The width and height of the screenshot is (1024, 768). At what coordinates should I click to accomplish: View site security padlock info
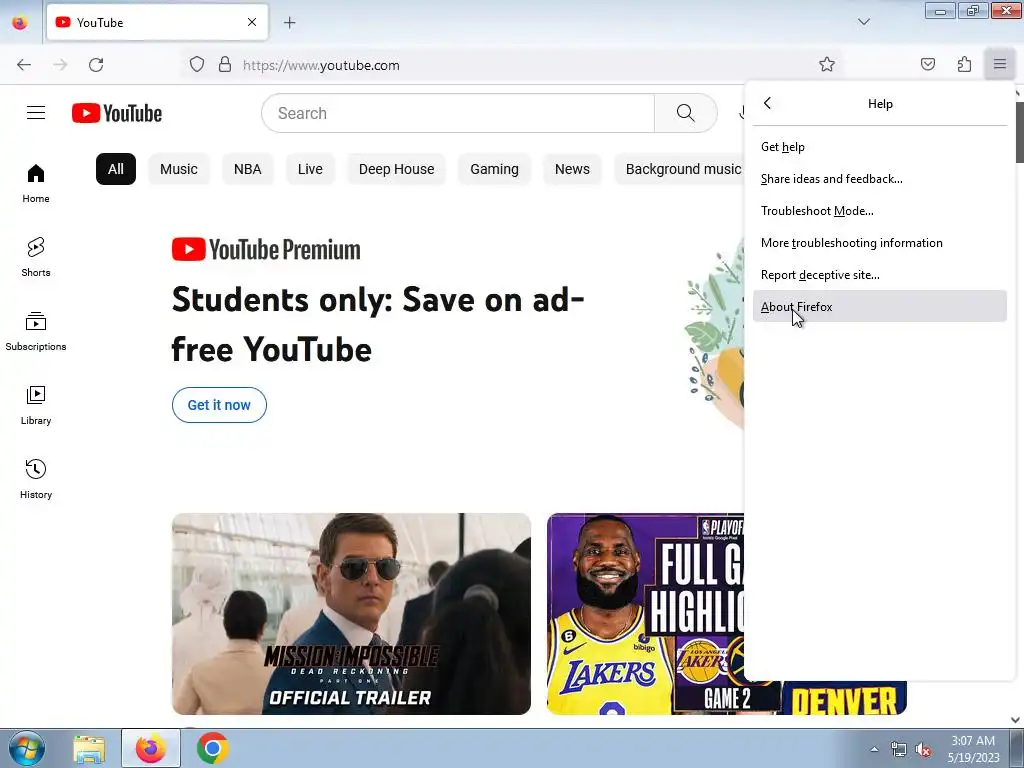(225, 65)
